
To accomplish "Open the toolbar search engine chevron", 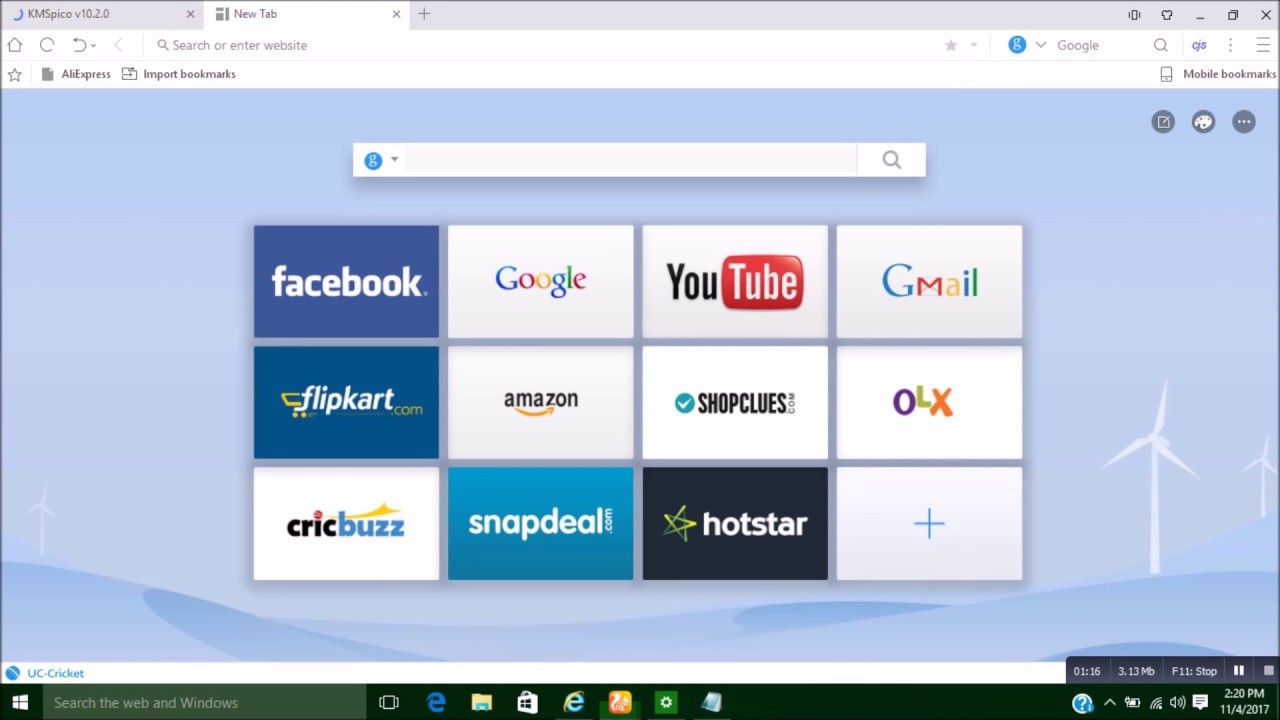I will [1040, 45].
